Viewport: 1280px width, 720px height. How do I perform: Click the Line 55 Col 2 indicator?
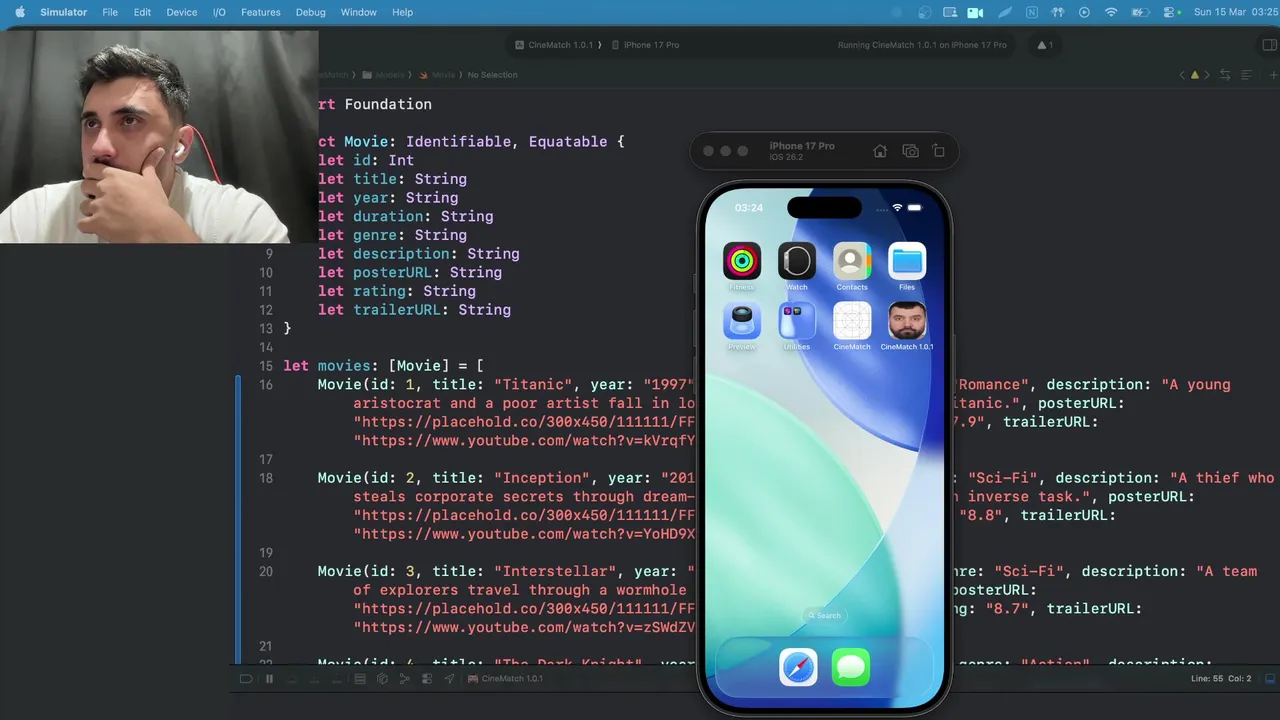pos(1221,679)
